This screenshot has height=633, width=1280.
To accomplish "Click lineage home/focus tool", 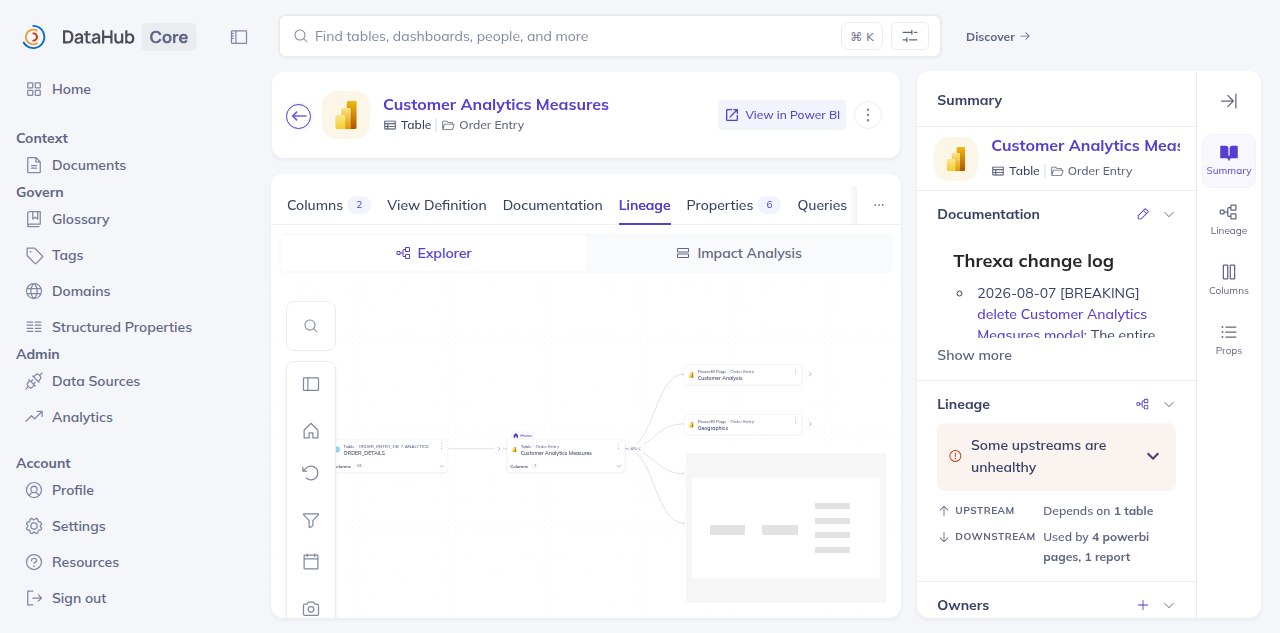I will (311, 431).
